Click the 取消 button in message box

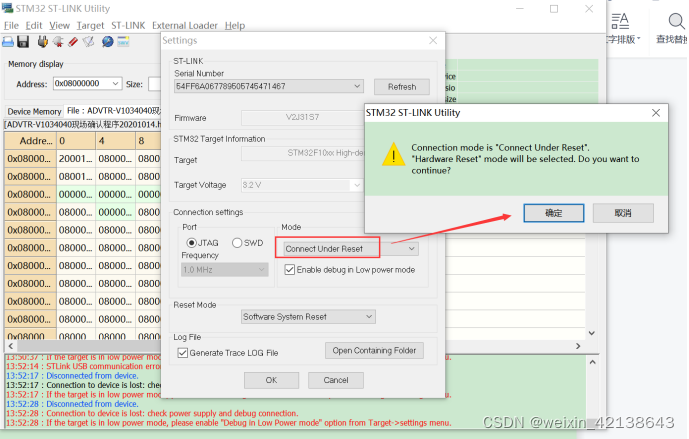tap(623, 213)
